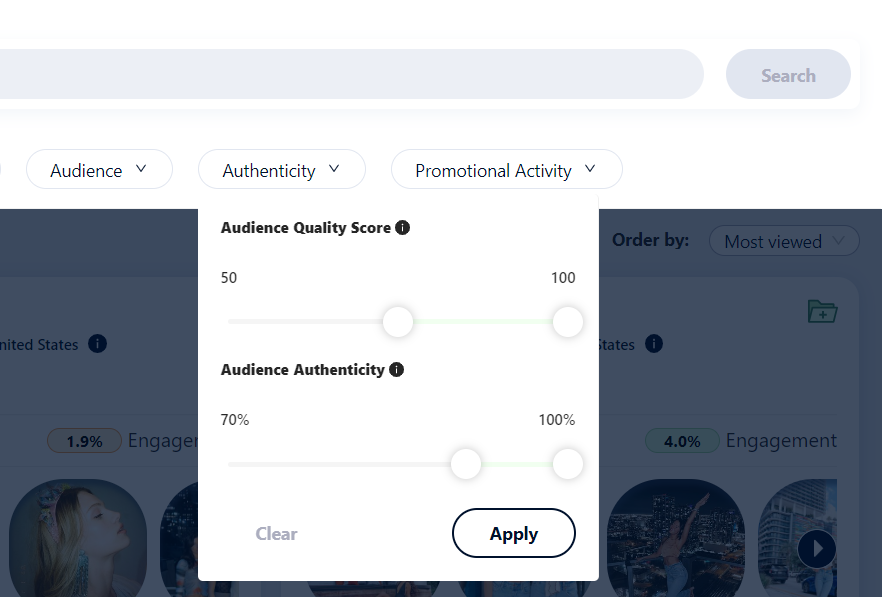The height and width of the screenshot is (597, 882).
Task: Click the Apply button
Action: pyautogui.click(x=513, y=533)
